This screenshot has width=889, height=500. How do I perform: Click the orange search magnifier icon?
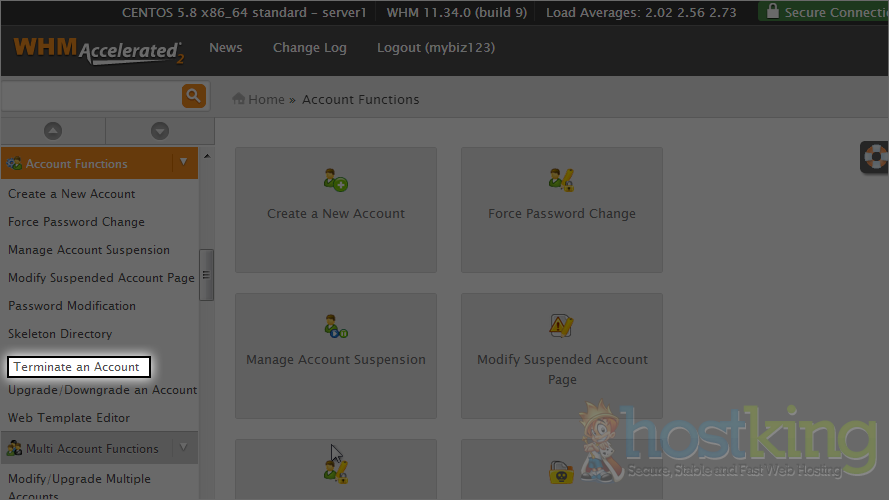point(194,96)
